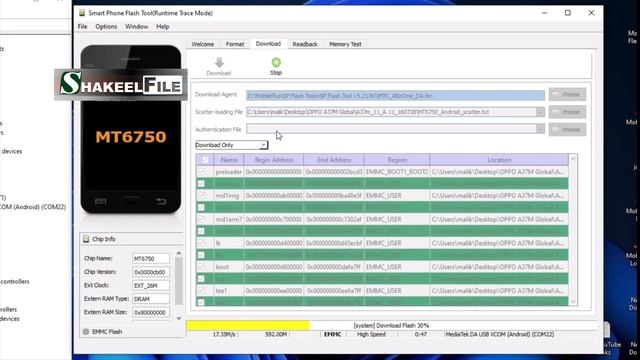Click the EMMC Flash icon
The image size is (640, 360).
[x=86, y=331]
